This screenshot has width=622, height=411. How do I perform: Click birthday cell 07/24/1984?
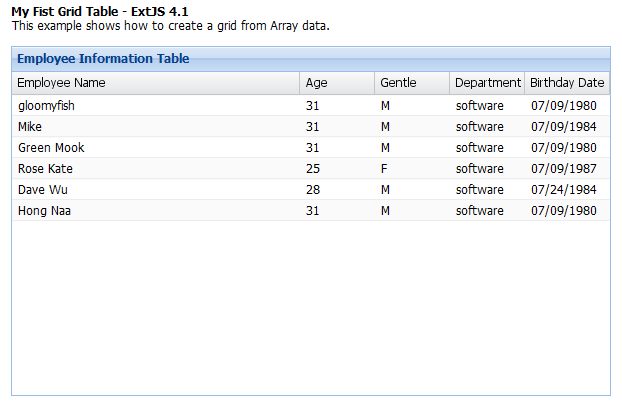click(563, 190)
